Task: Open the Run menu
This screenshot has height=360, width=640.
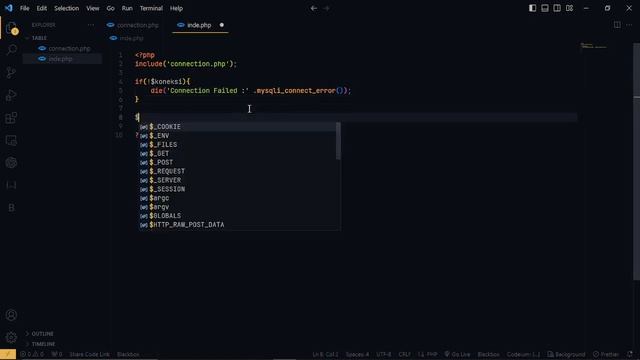Action: click(127, 8)
